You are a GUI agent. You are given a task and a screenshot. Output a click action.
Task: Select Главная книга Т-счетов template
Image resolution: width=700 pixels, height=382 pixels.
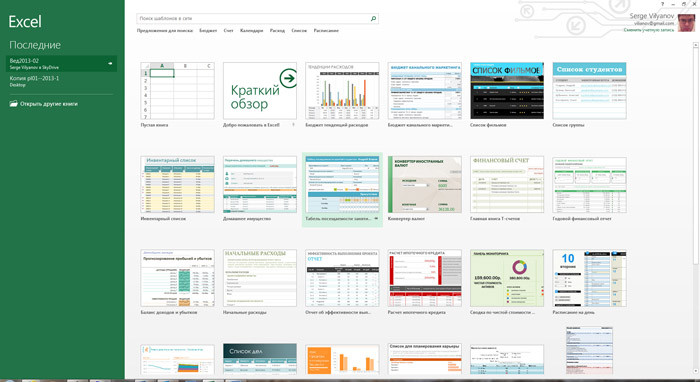tap(507, 184)
